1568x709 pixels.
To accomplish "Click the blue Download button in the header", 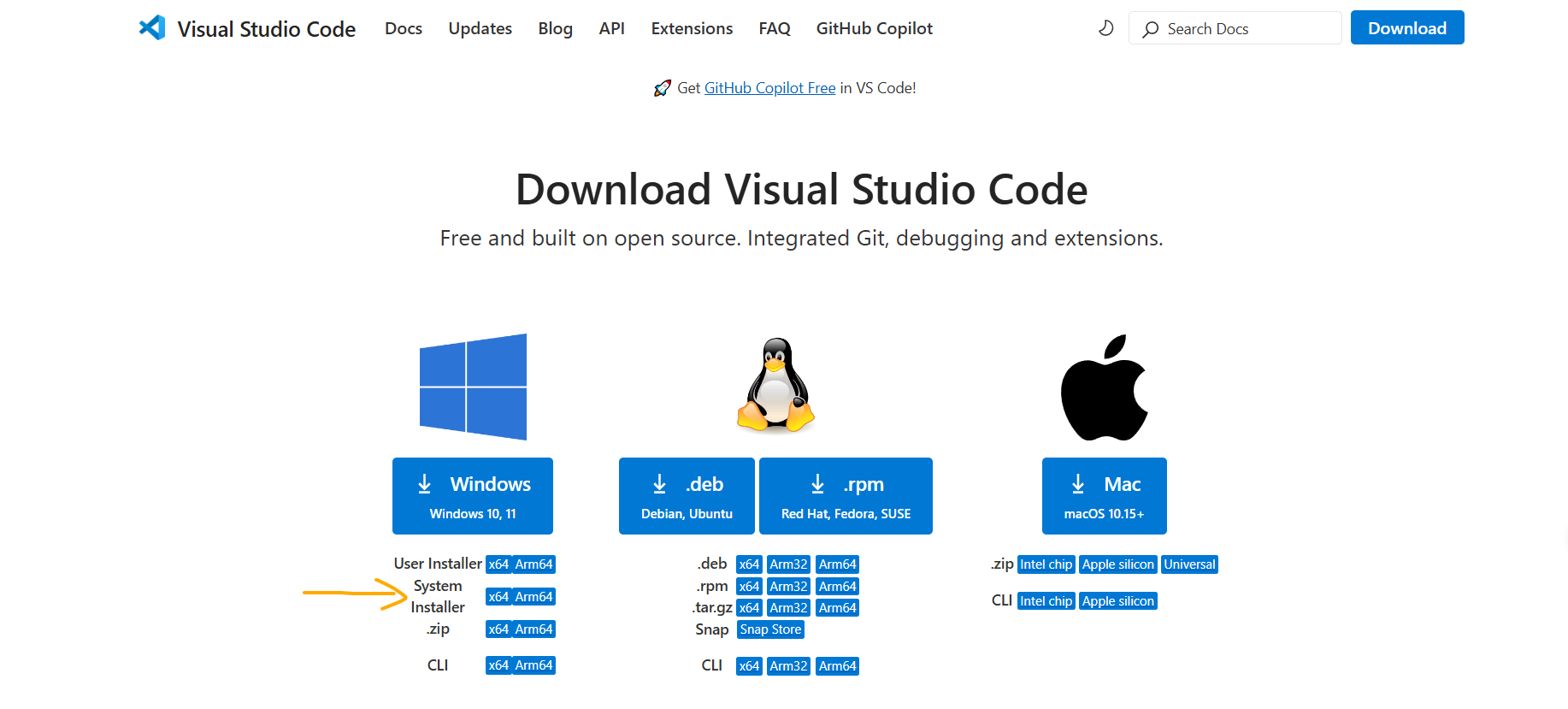I will [1407, 28].
